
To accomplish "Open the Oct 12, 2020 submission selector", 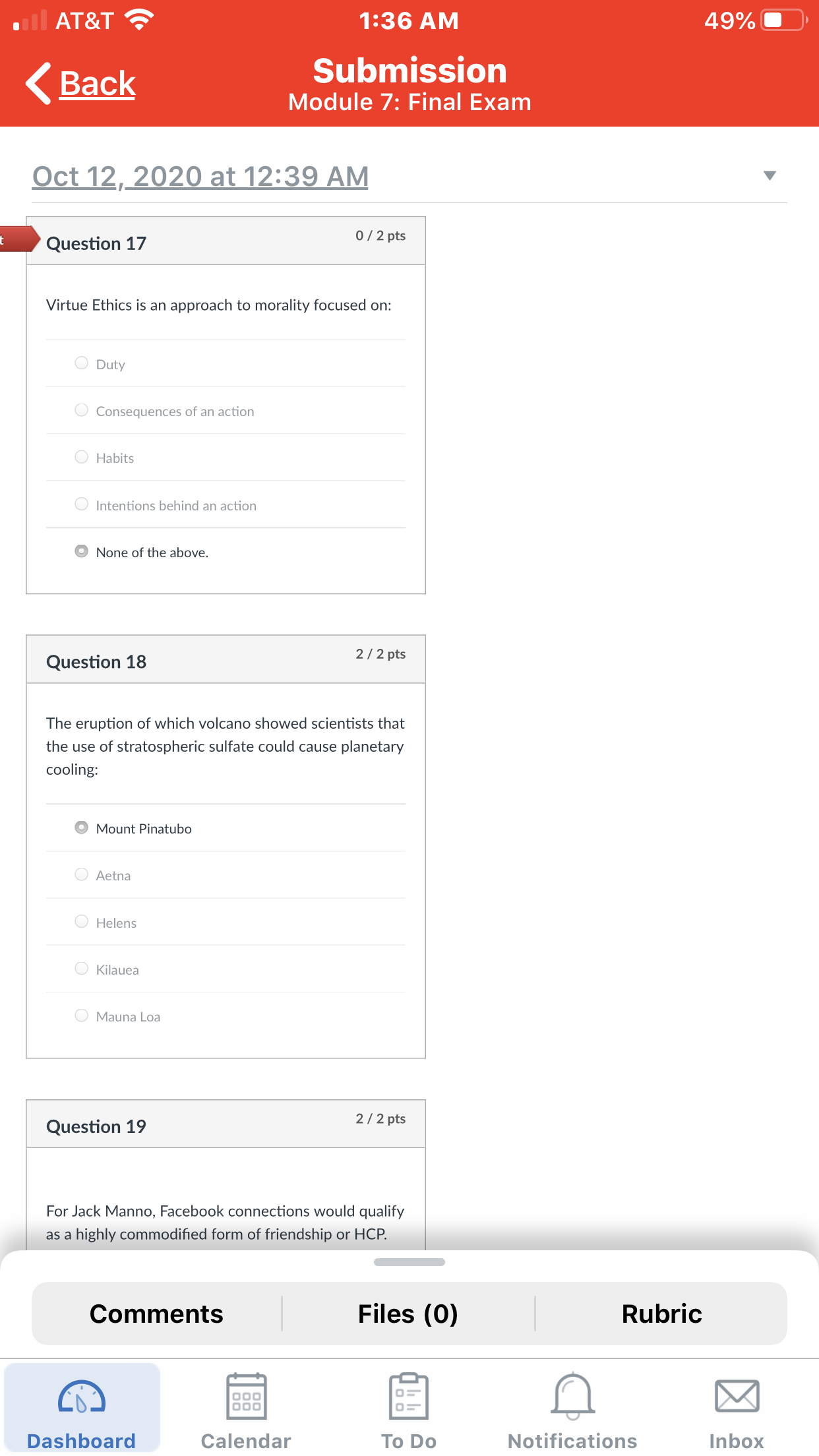I will [200, 177].
